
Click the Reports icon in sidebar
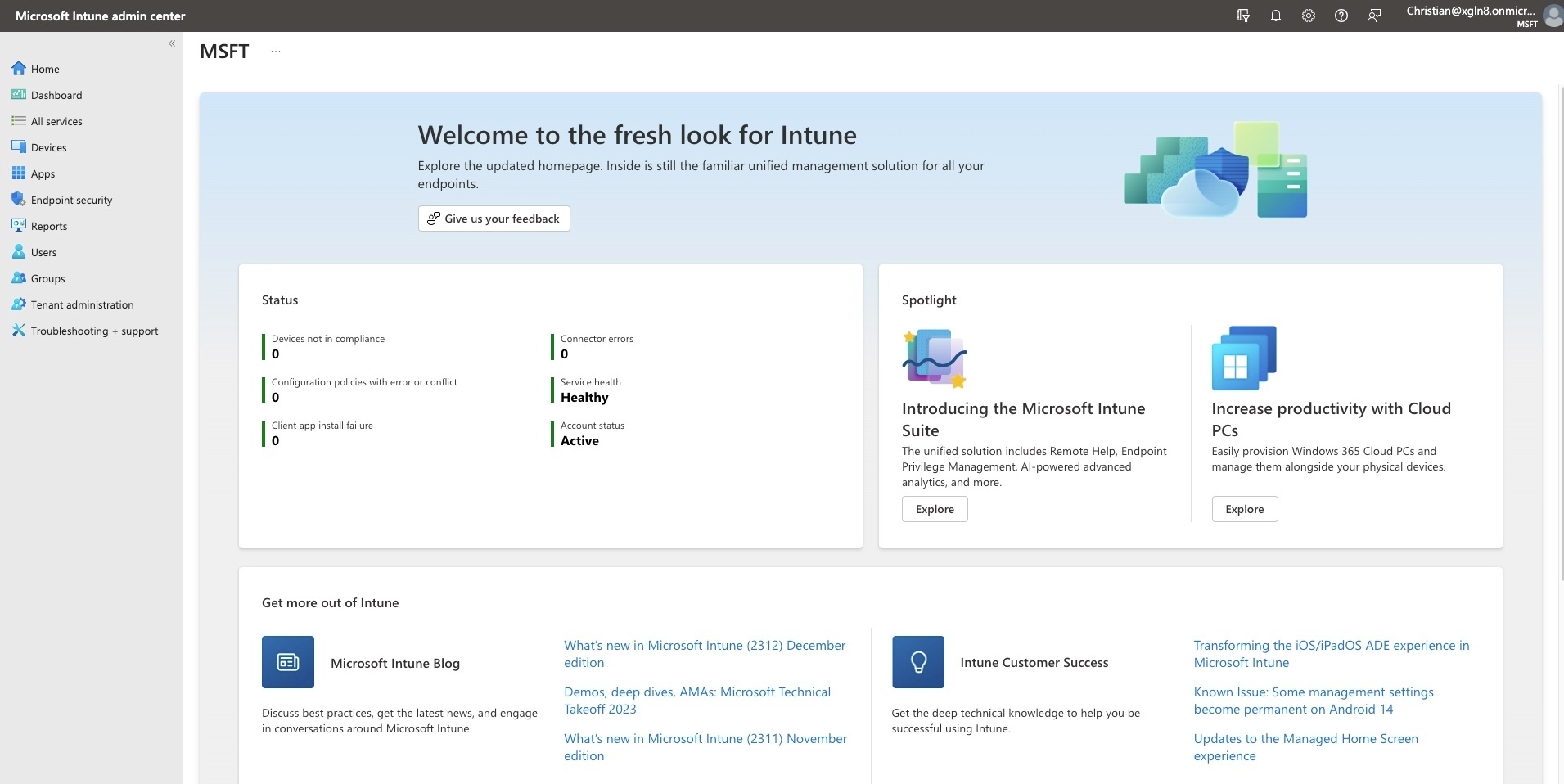pyautogui.click(x=19, y=226)
